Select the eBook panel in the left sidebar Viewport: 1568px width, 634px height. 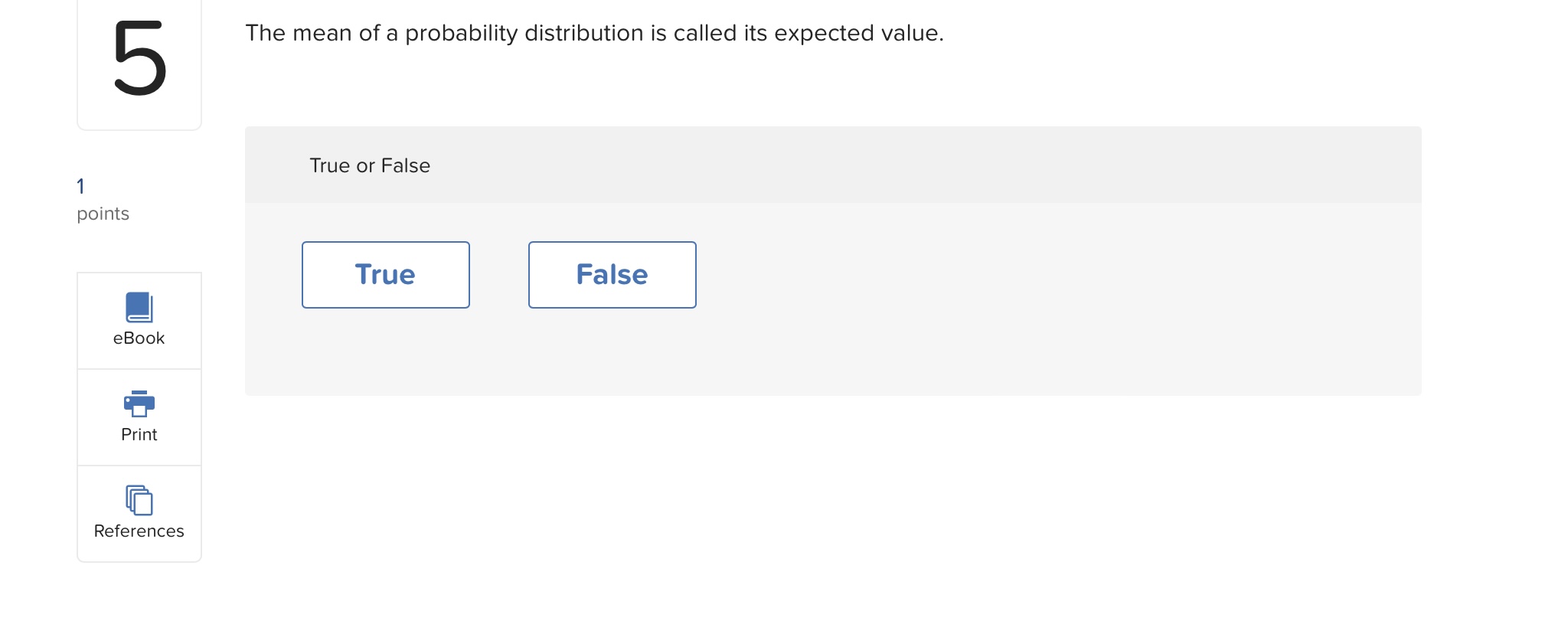tap(139, 320)
